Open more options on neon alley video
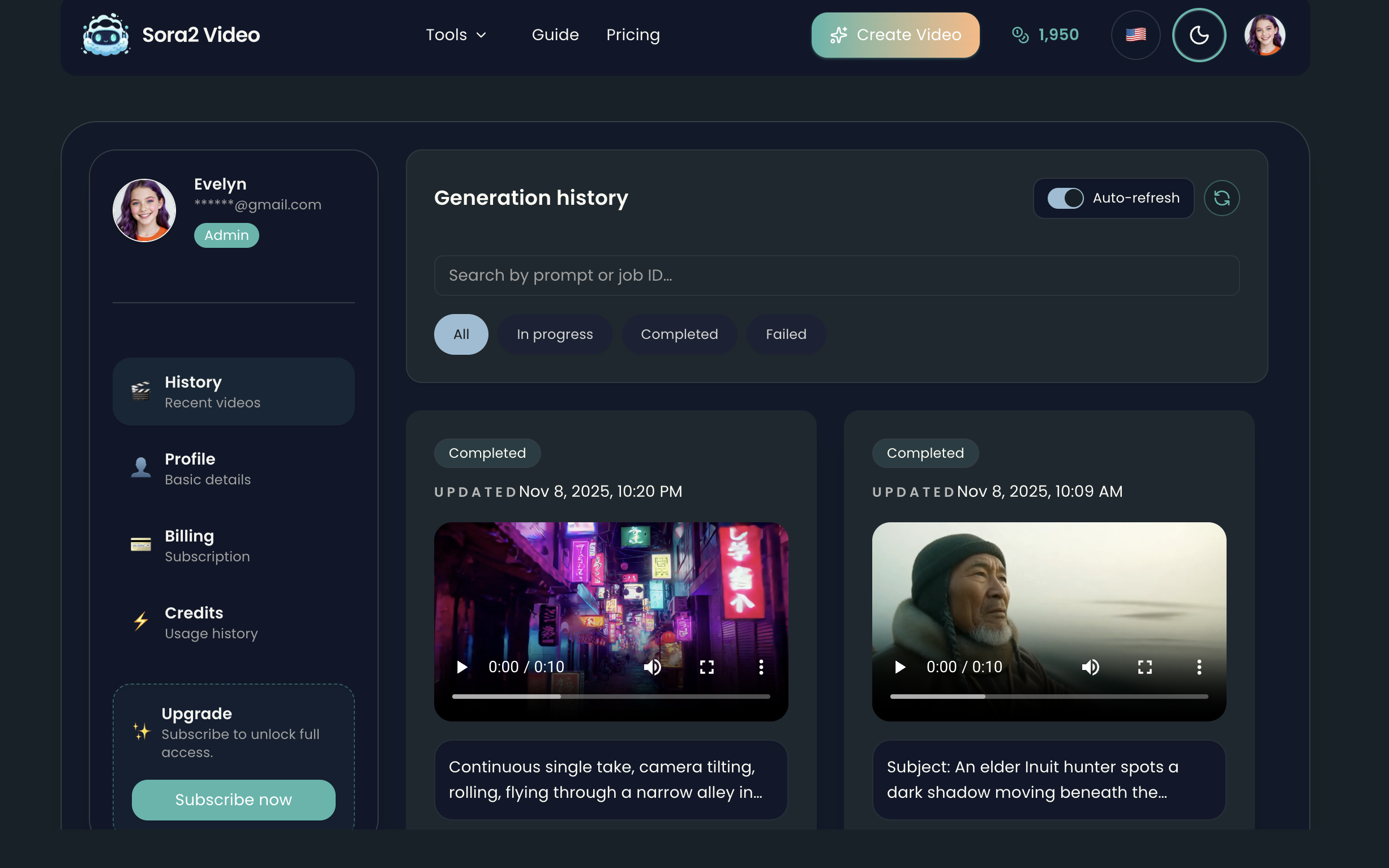 pyautogui.click(x=761, y=667)
